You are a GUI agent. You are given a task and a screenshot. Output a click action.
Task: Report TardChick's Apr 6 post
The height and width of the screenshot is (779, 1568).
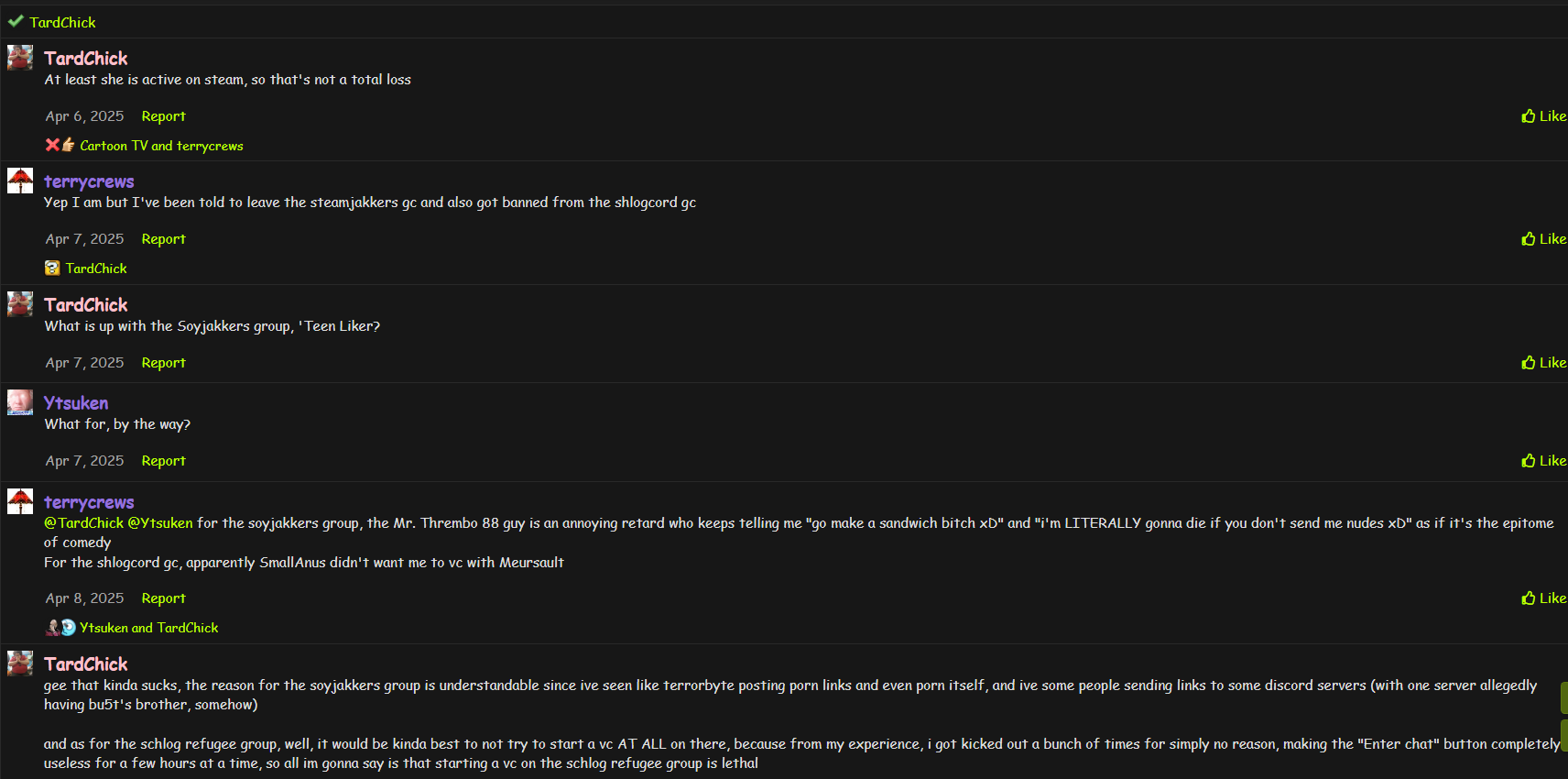163,116
